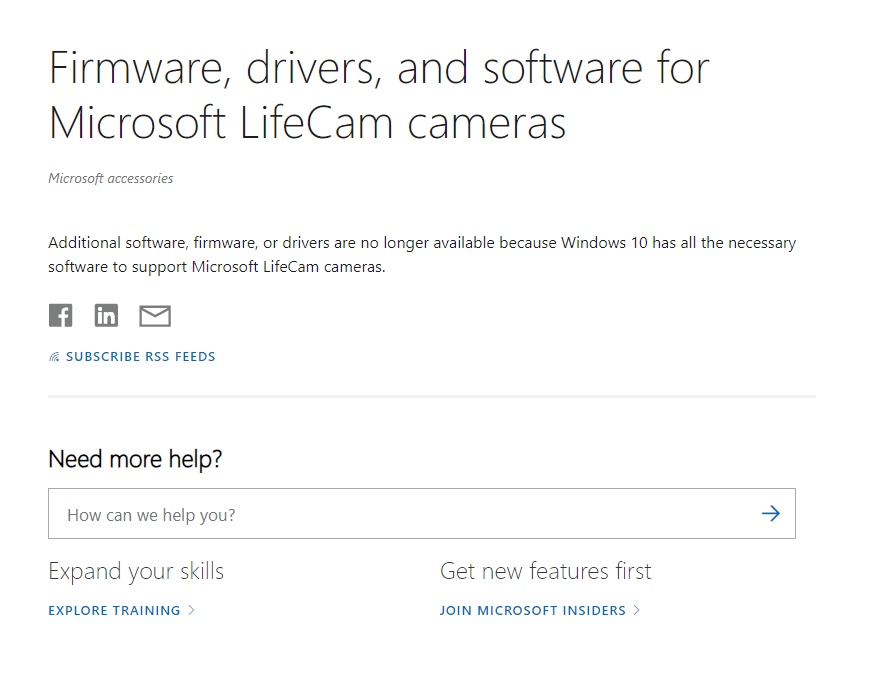Viewport: 887px width, 680px height.
Task: Click 'Windows 10' in the body paragraph
Action: (604, 243)
